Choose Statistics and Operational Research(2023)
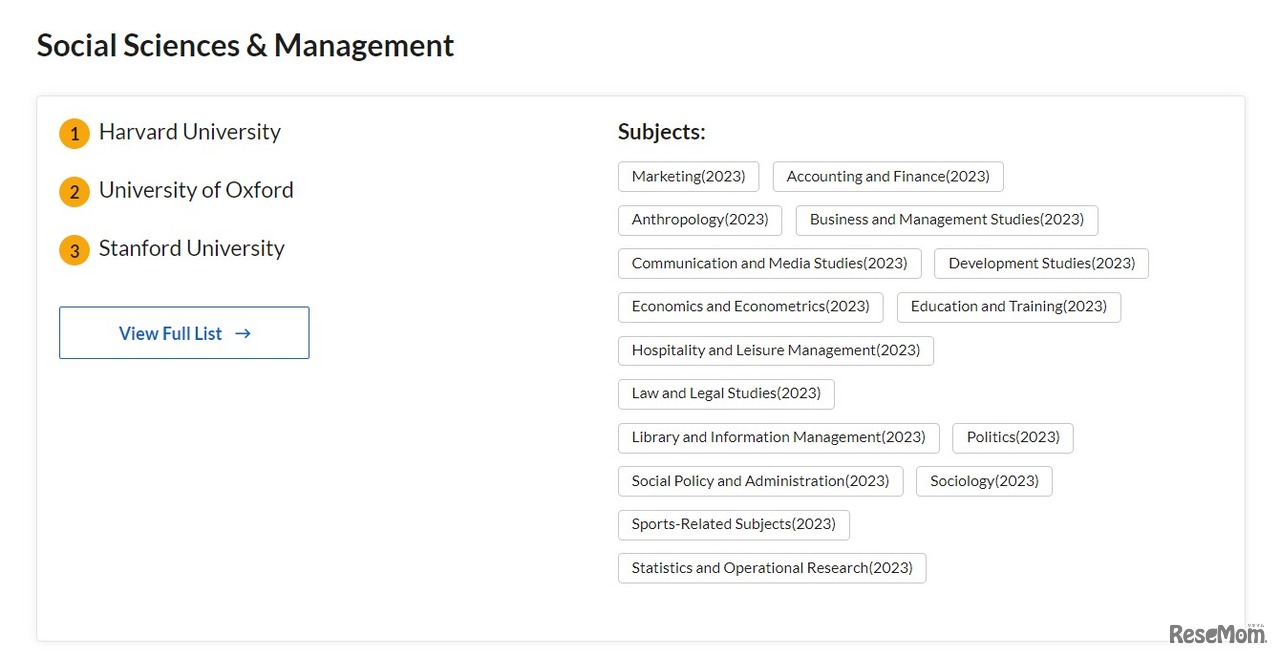 tap(771, 567)
